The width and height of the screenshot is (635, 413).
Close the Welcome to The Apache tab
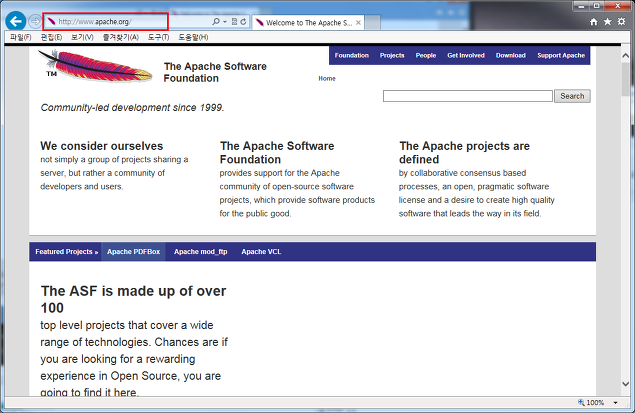[x=358, y=23]
